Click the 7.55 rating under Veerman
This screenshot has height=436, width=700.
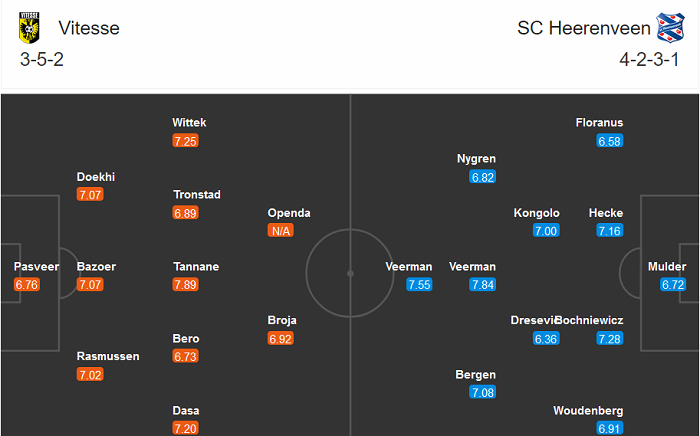(419, 285)
